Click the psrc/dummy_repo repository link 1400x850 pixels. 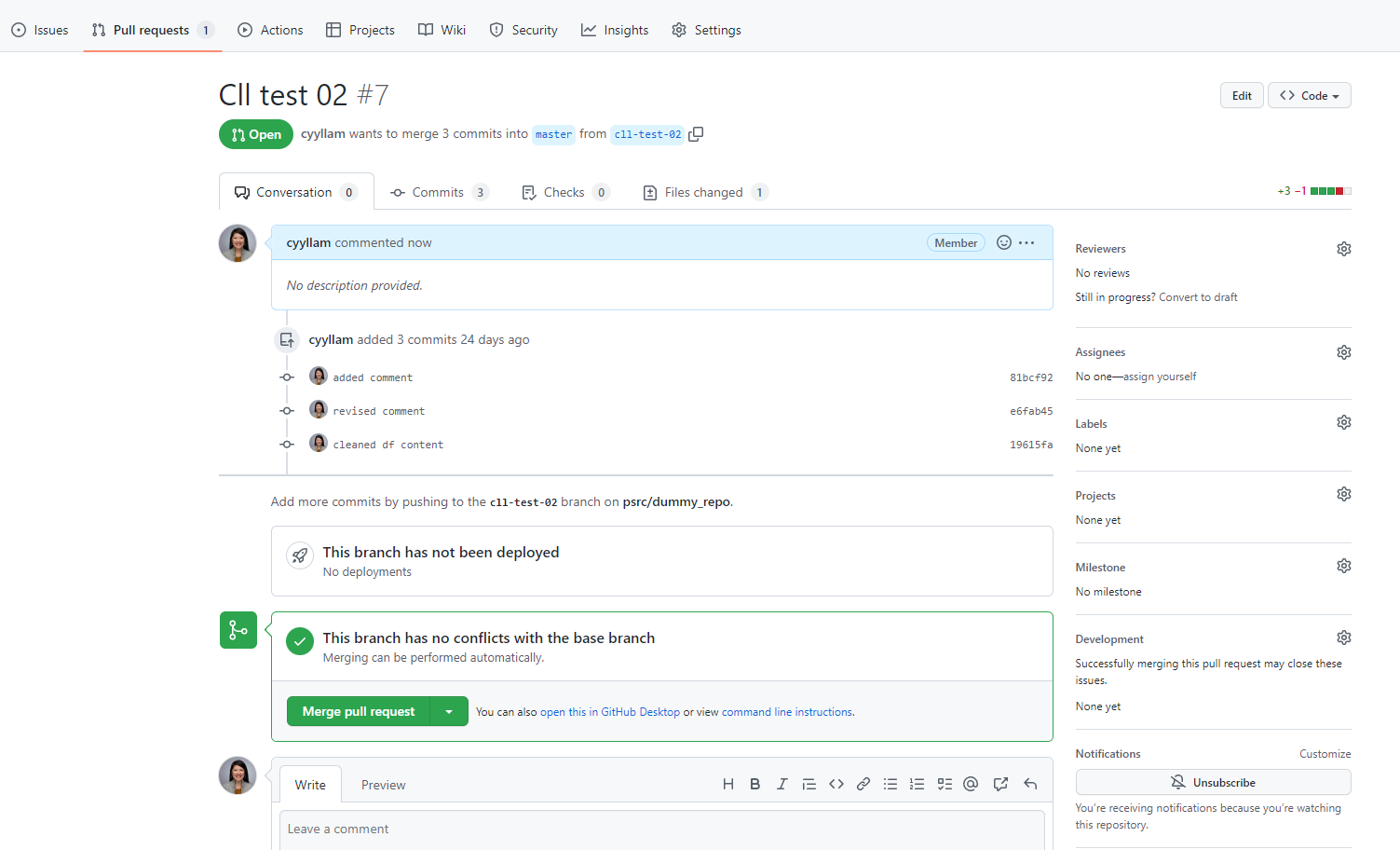tap(676, 501)
